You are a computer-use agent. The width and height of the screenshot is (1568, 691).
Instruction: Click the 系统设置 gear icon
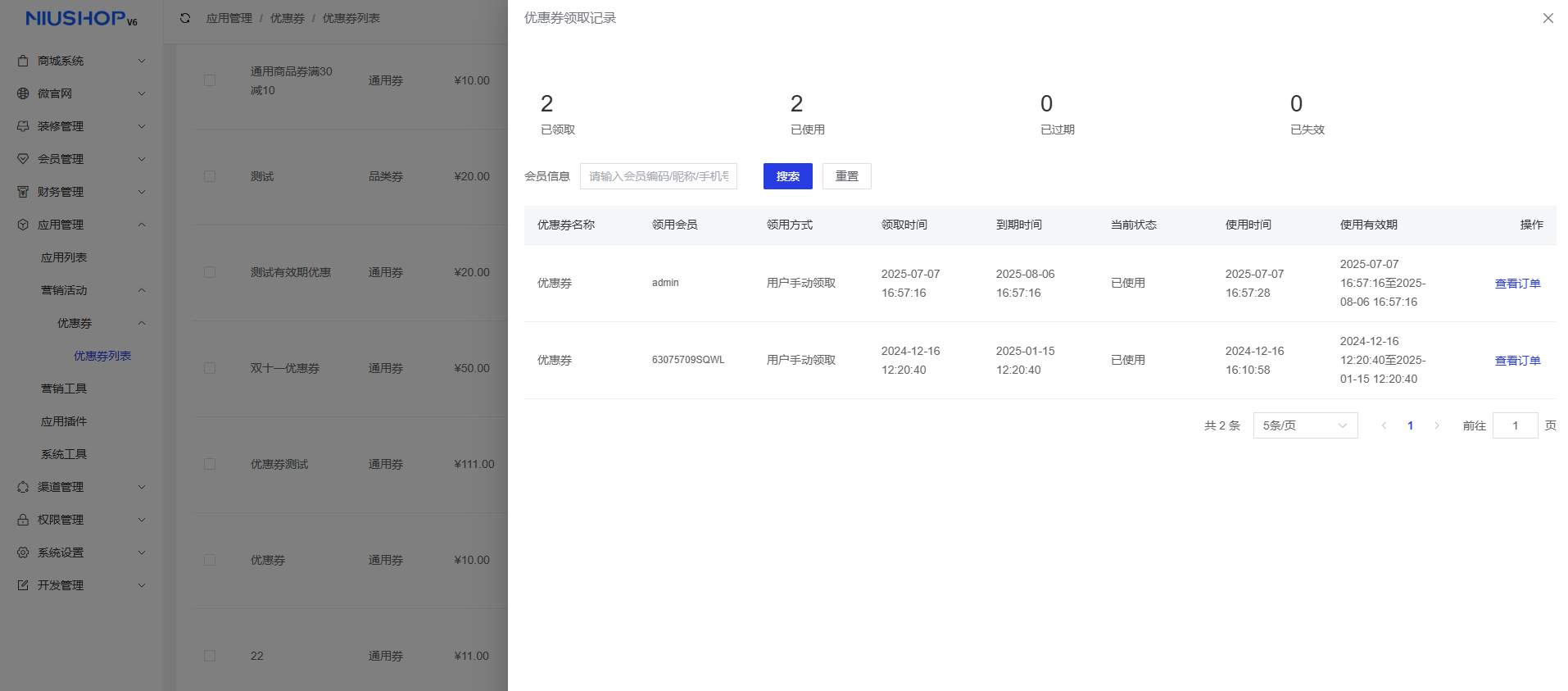23,552
